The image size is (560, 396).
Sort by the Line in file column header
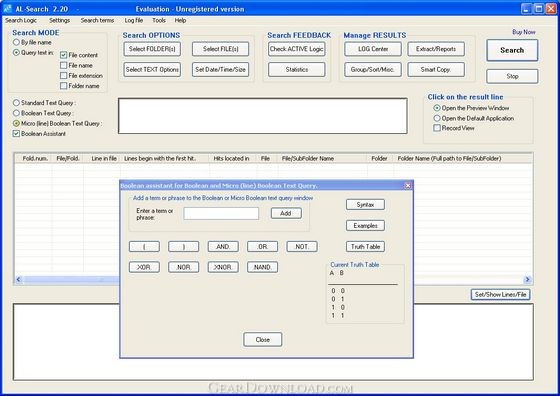click(x=102, y=159)
